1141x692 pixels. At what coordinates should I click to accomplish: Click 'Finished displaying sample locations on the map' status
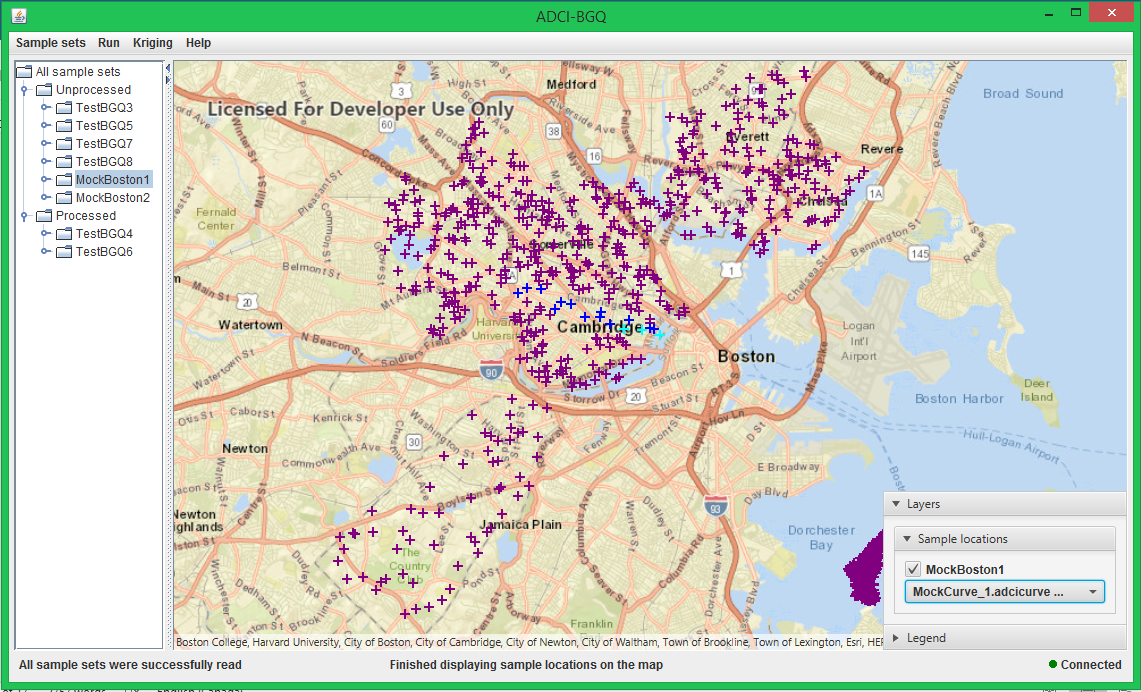526,664
